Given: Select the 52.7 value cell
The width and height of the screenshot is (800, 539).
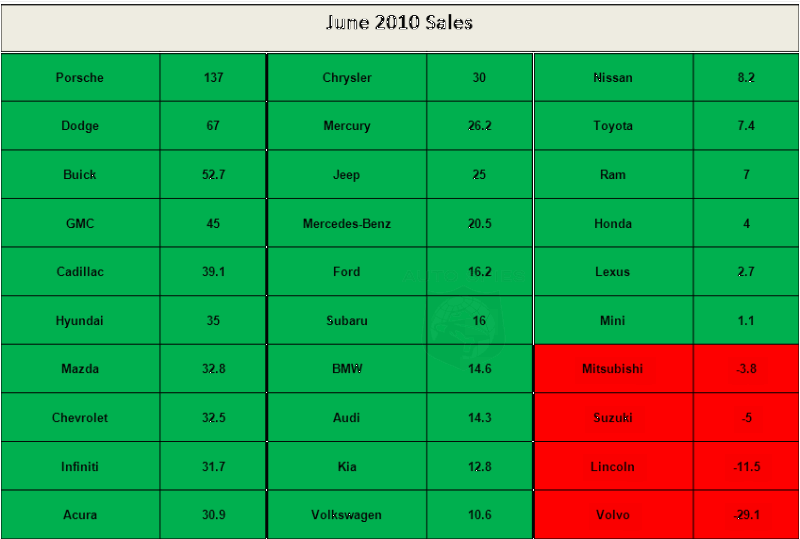Looking at the screenshot, I should [x=213, y=175].
